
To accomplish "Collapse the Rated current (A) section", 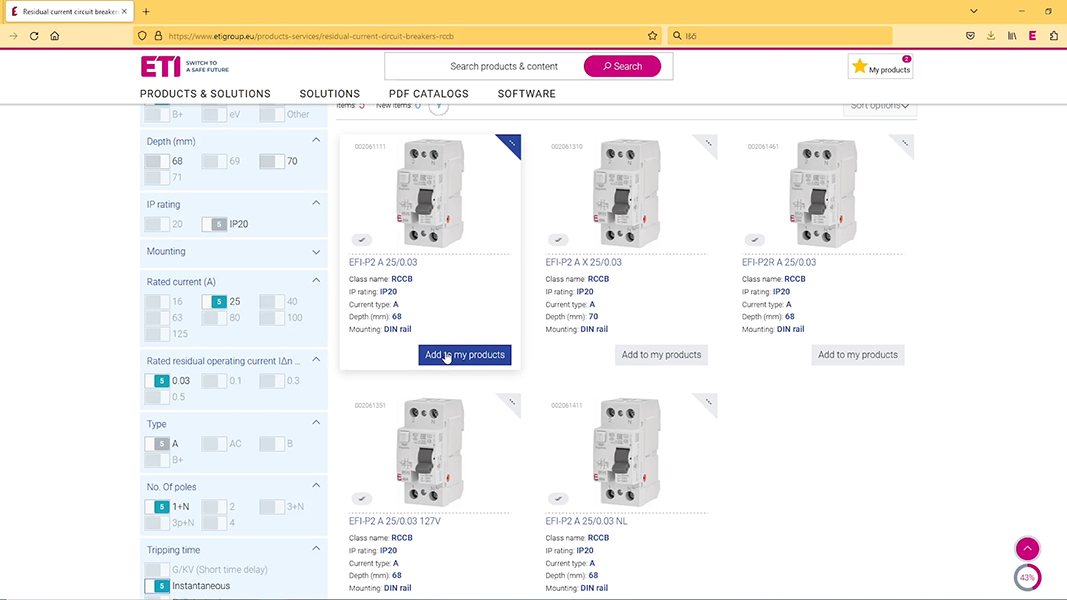I will coord(316,282).
